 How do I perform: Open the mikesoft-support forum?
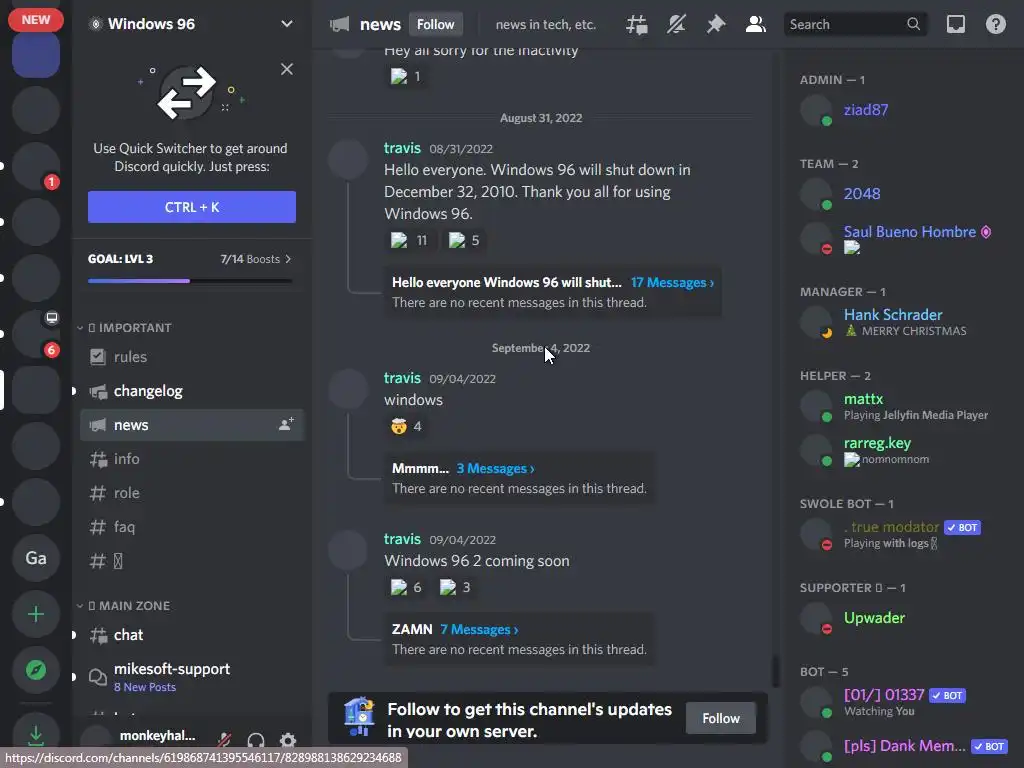(192, 677)
